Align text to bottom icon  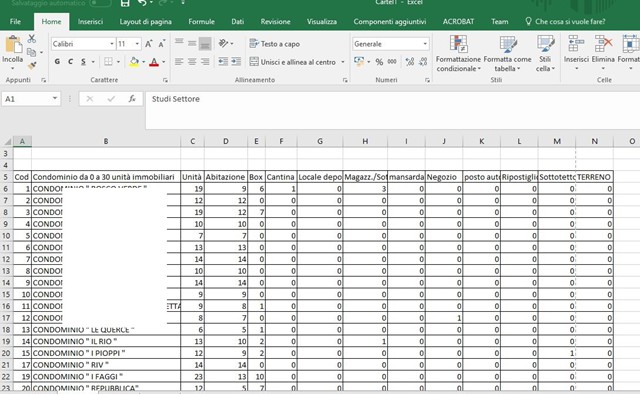[205, 44]
